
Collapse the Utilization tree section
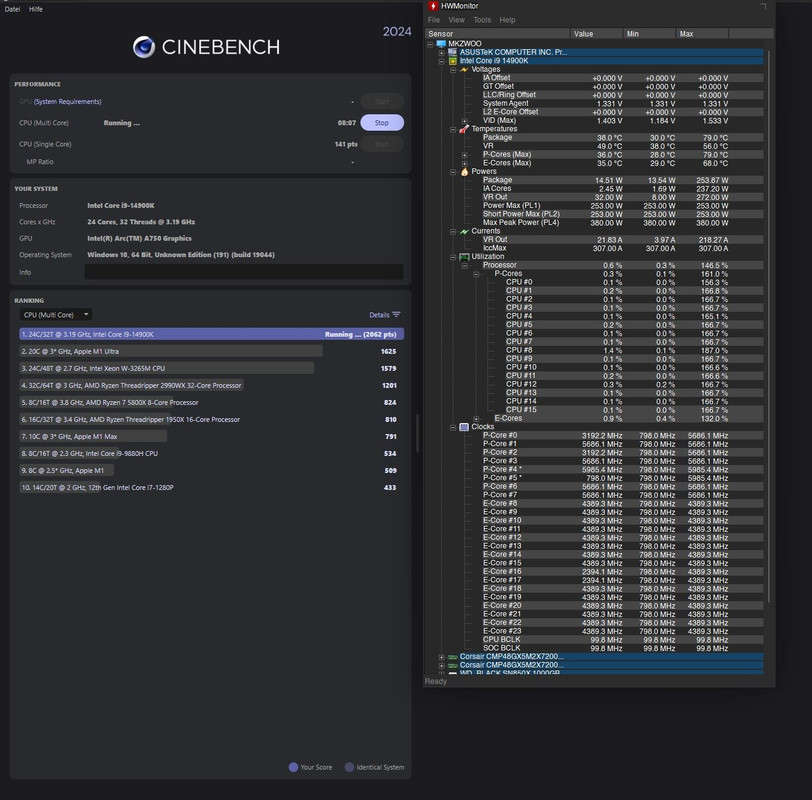453,257
